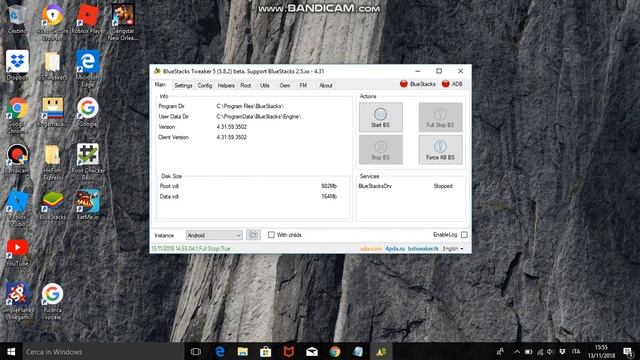The image size is (640, 360).
Task: Open the xda.com link
Action: point(371,249)
